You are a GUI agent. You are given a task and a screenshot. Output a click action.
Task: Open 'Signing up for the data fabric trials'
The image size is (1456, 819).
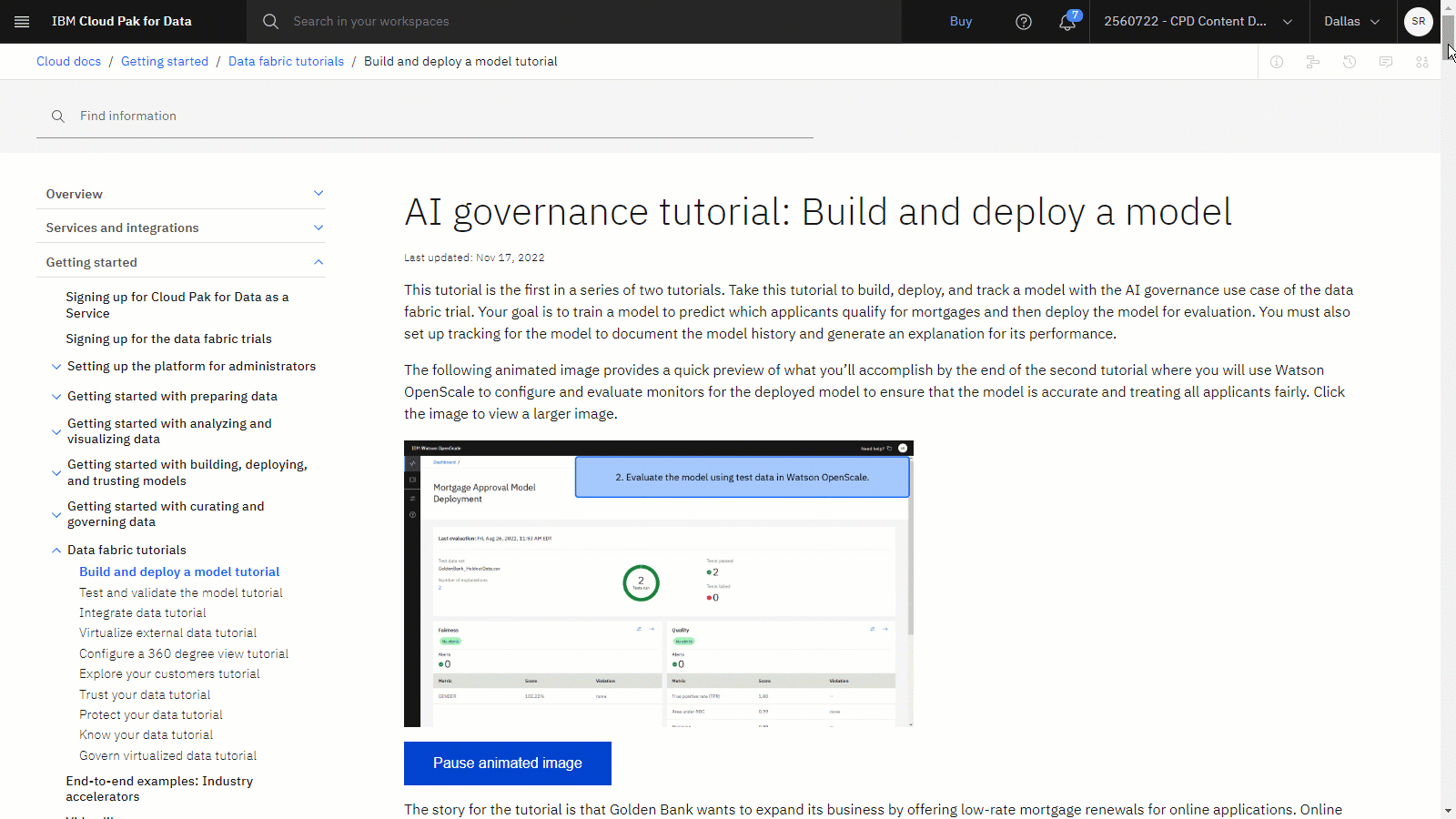point(168,339)
